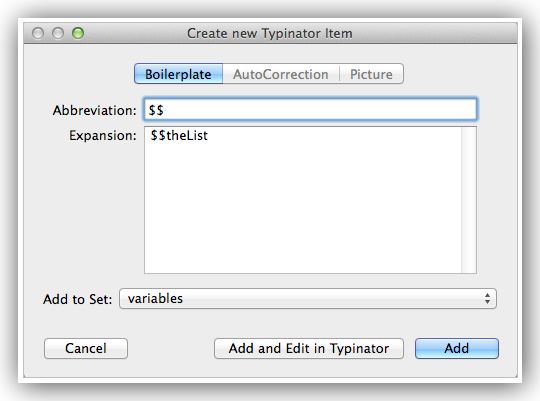Open the Picture tab

pos(371,74)
